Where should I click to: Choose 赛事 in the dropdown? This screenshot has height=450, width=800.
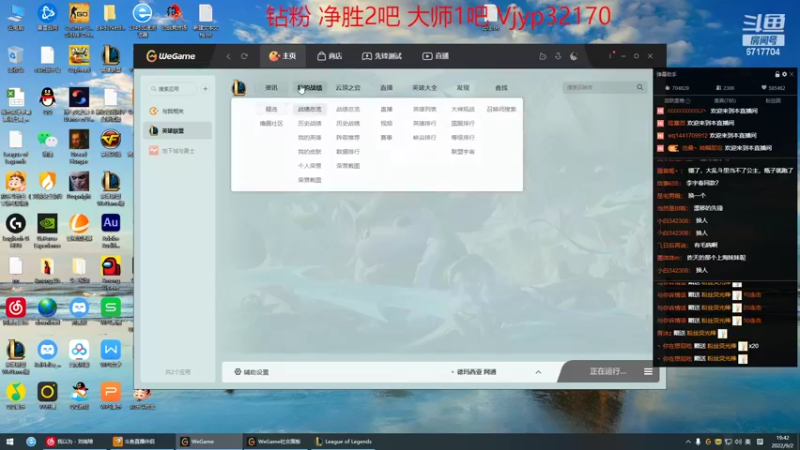386,138
